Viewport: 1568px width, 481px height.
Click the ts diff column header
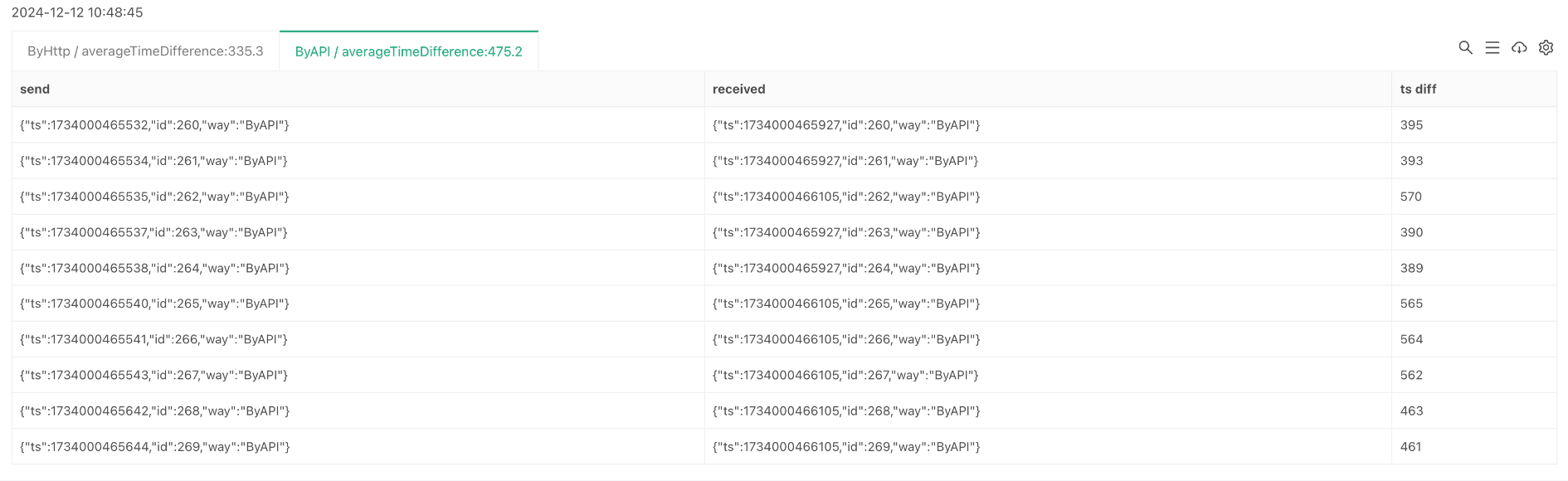click(x=1418, y=90)
